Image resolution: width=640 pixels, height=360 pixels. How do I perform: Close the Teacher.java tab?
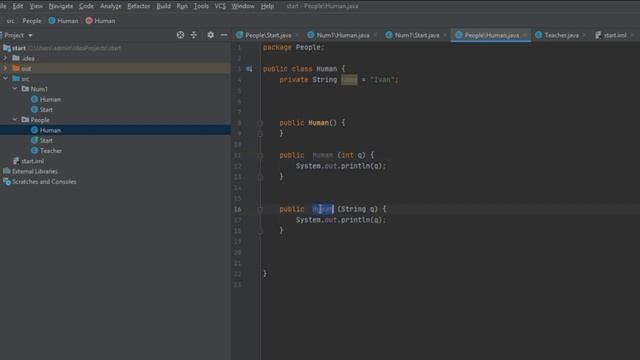pyautogui.click(x=584, y=36)
